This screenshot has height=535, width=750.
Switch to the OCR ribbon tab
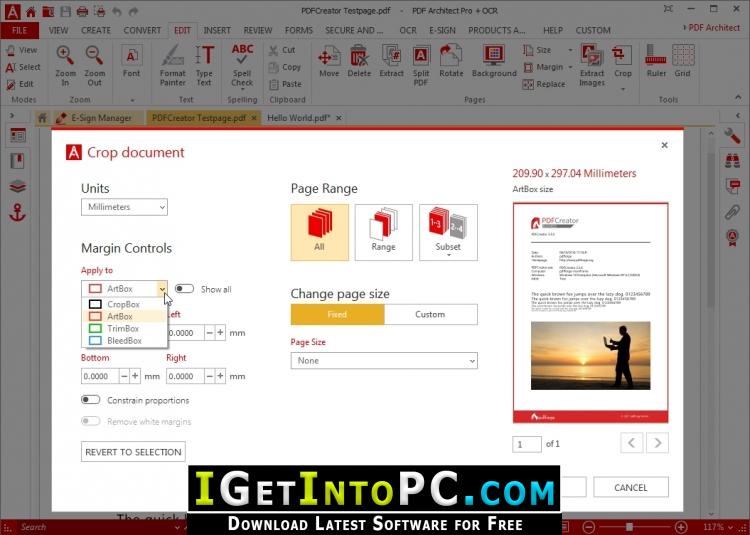pyautogui.click(x=408, y=30)
